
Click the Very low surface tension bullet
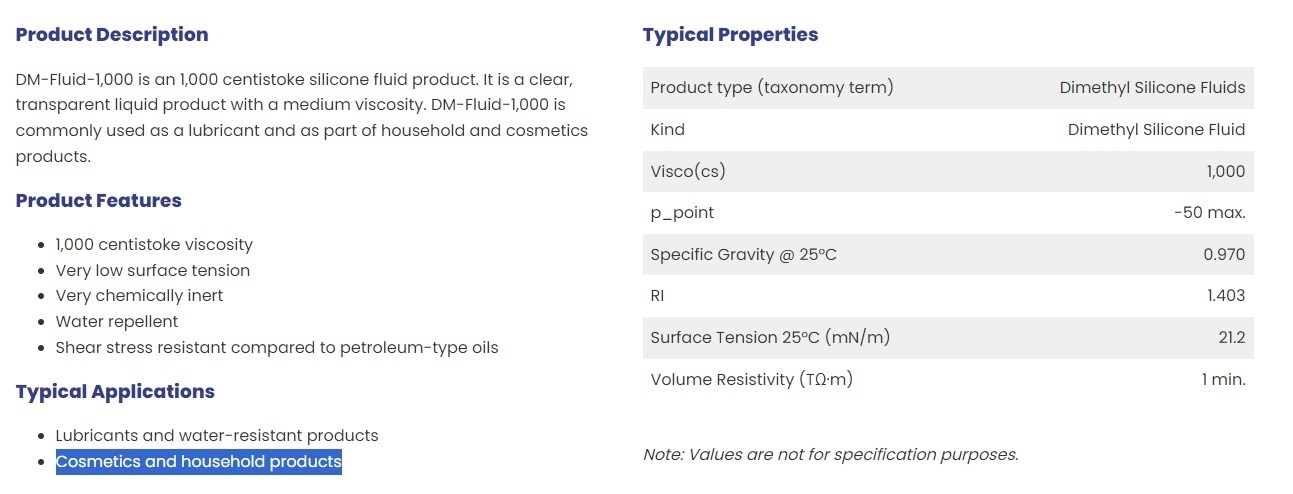pos(153,271)
